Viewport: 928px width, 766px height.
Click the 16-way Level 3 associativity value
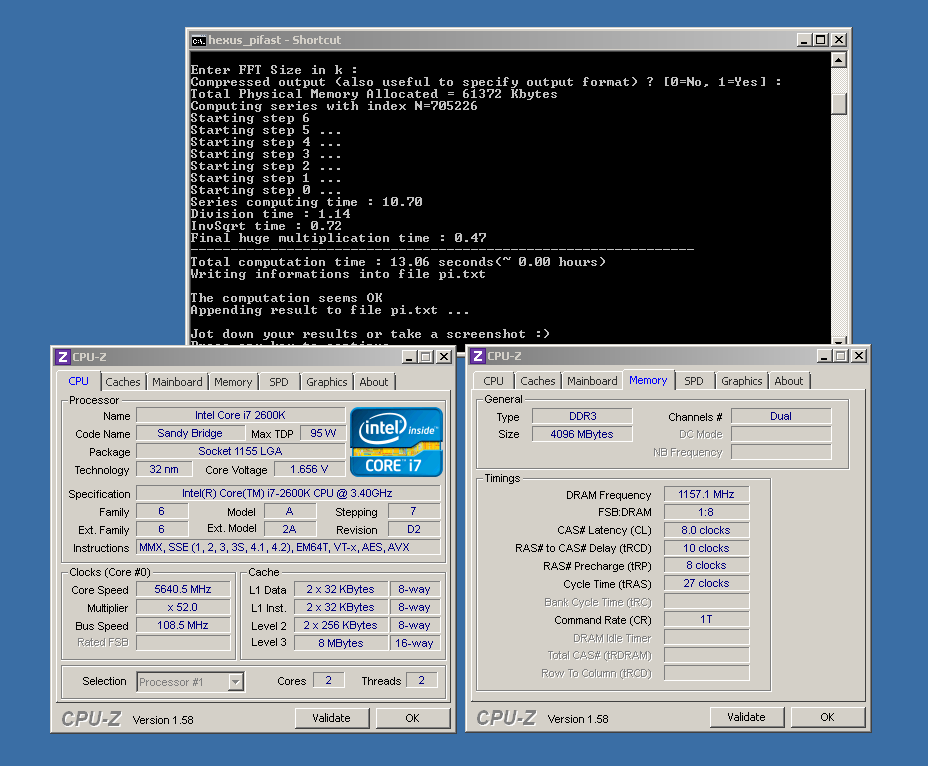pos(414,643)
